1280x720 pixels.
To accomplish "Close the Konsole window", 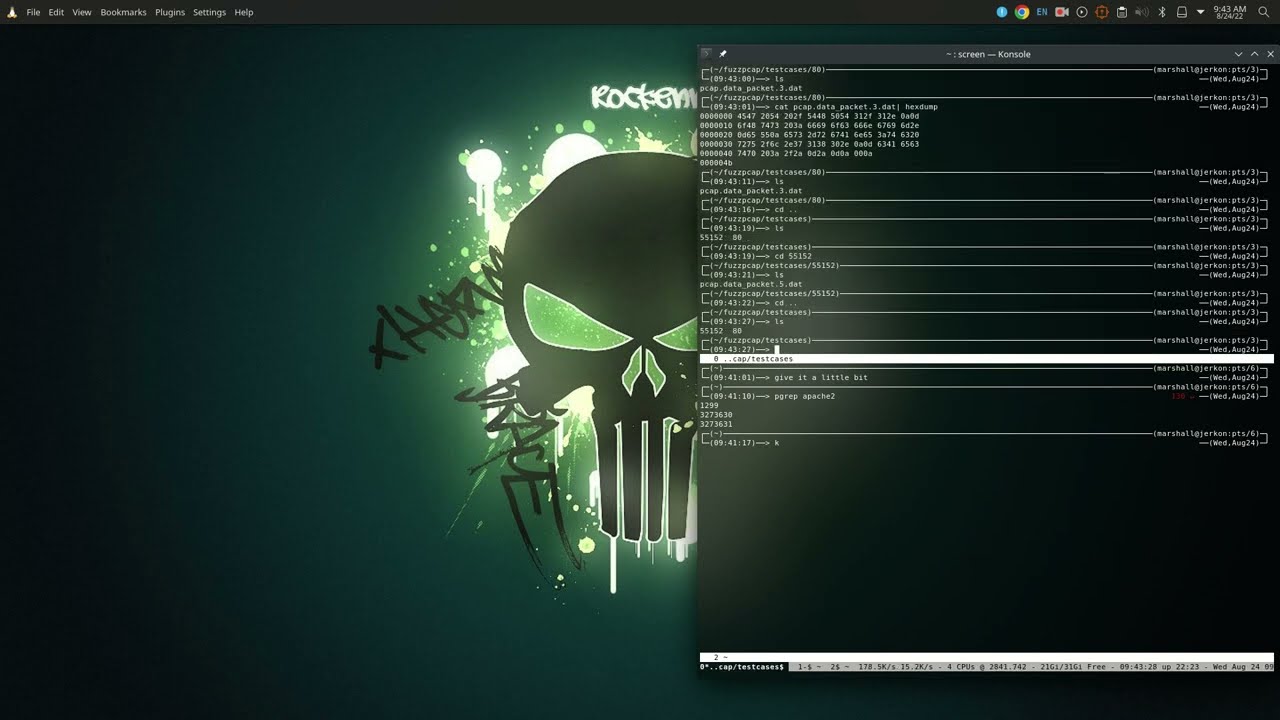I will click(1271, 54).
